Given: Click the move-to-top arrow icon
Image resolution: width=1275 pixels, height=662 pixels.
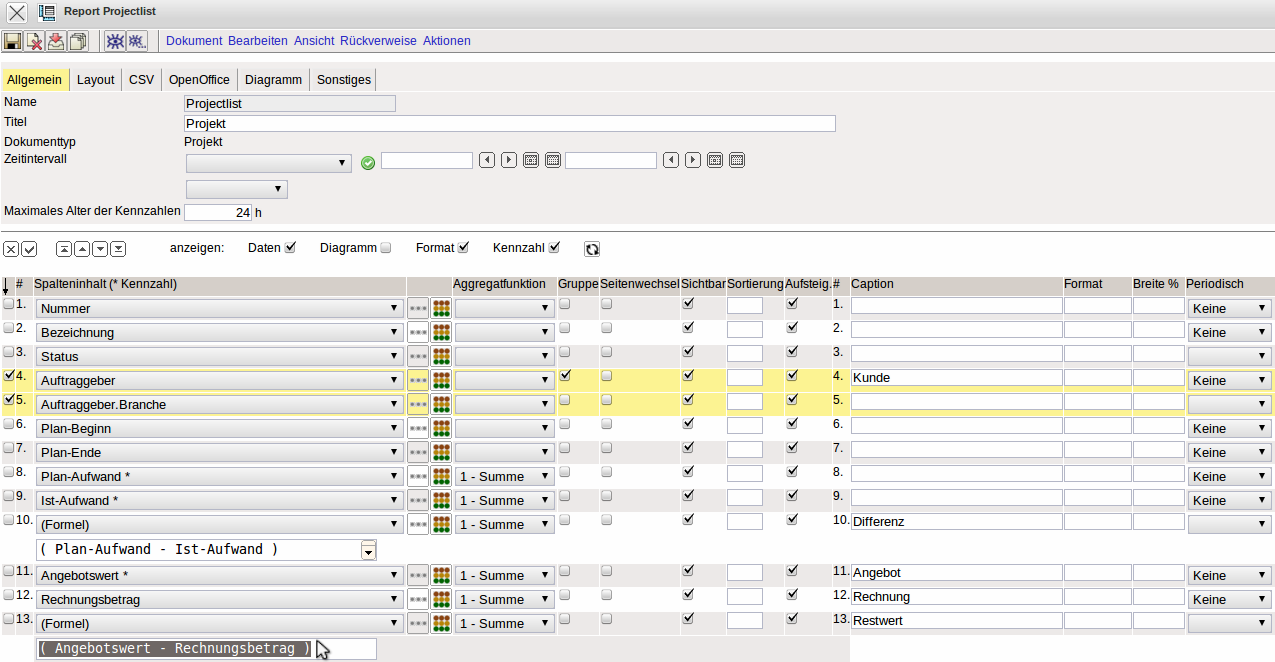Looking at the screenshot, I should point(64,249).
